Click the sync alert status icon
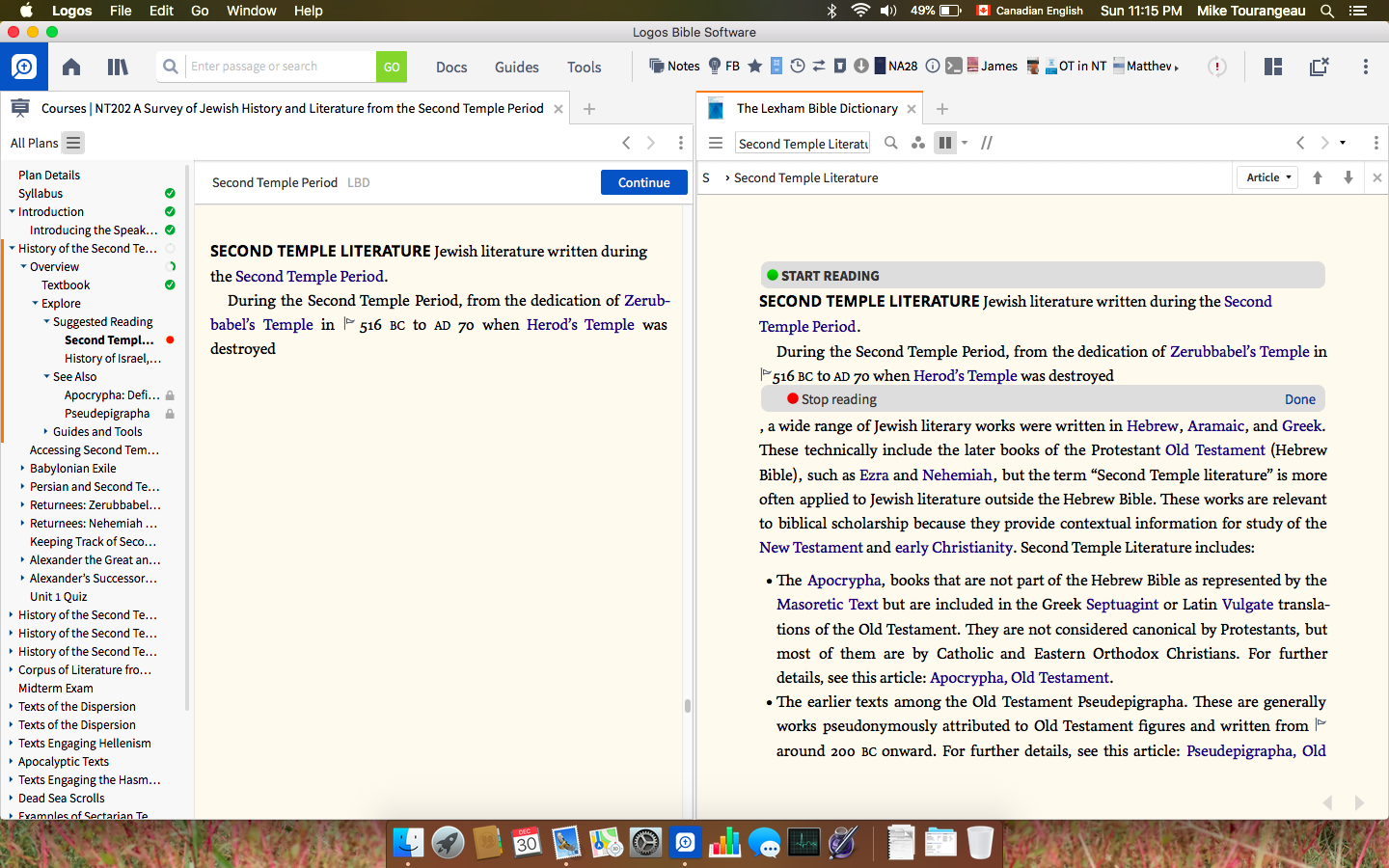The image size is (1389, 868). point(1217,67)
